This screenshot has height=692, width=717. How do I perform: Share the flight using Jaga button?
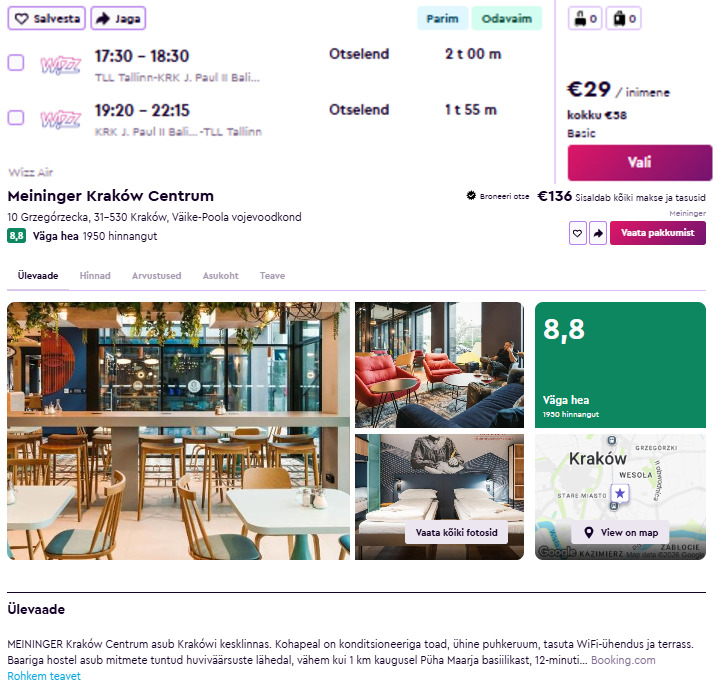tap(118, 19)
